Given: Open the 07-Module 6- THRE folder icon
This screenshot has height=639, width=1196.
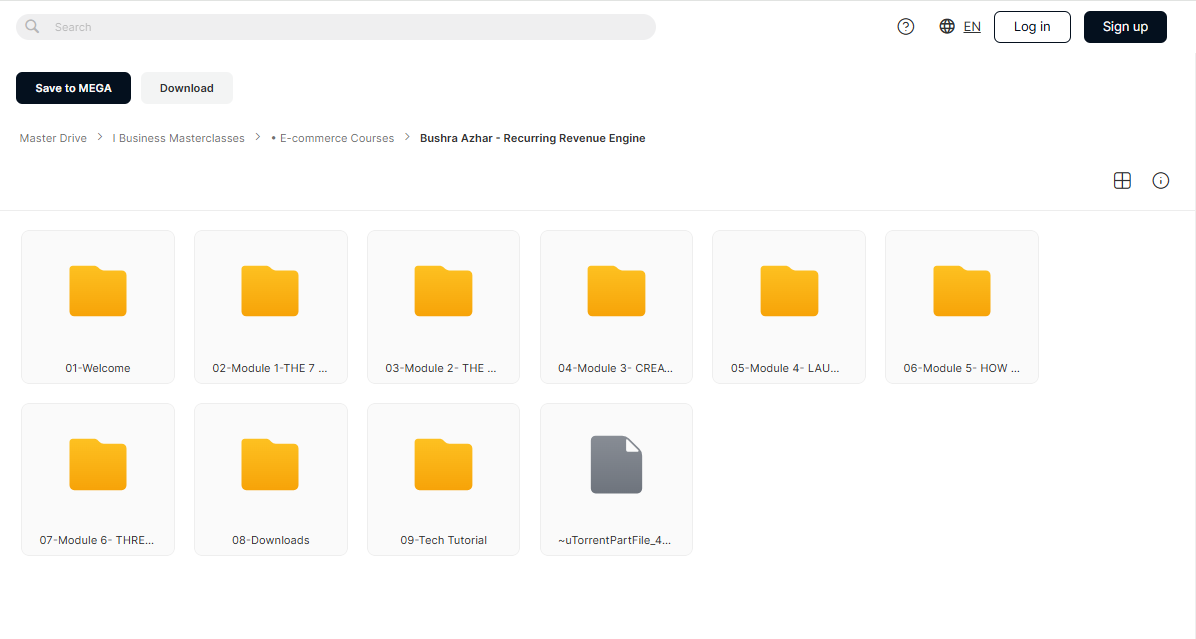Looking at the screenshot, I should (x=98, y=464).
